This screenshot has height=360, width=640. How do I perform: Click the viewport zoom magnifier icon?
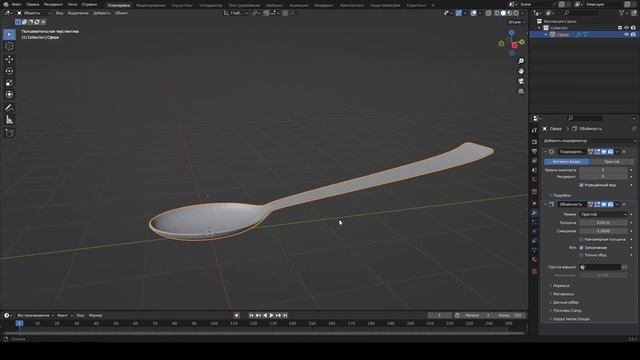(x=521, y=61)
